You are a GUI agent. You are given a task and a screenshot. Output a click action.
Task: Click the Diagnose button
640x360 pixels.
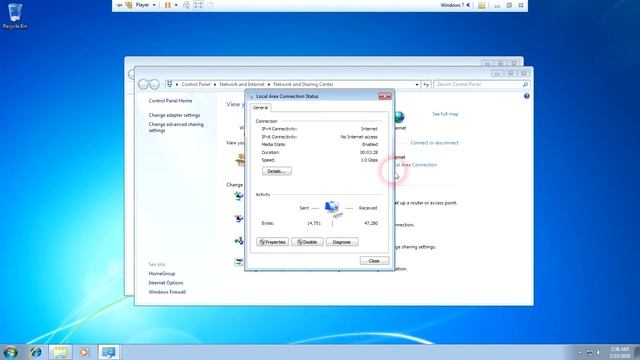click(342, 242)
